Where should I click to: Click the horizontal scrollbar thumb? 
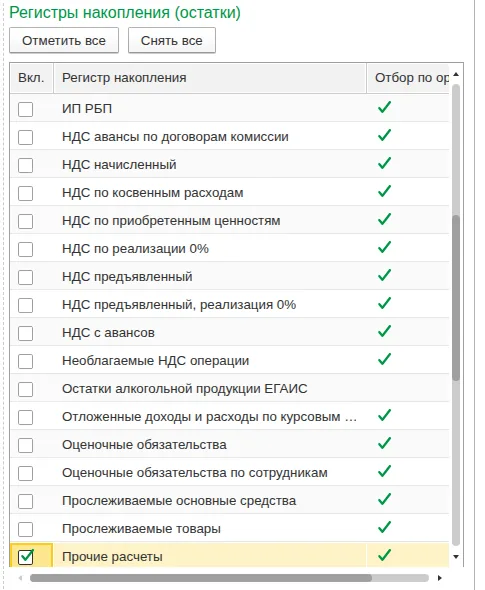[201, 578]
